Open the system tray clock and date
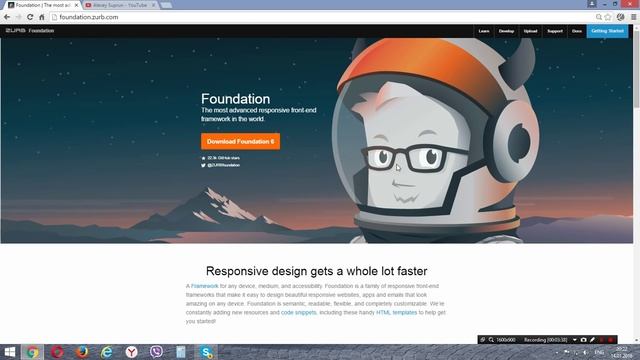640x360 pixels. point(621,352)
